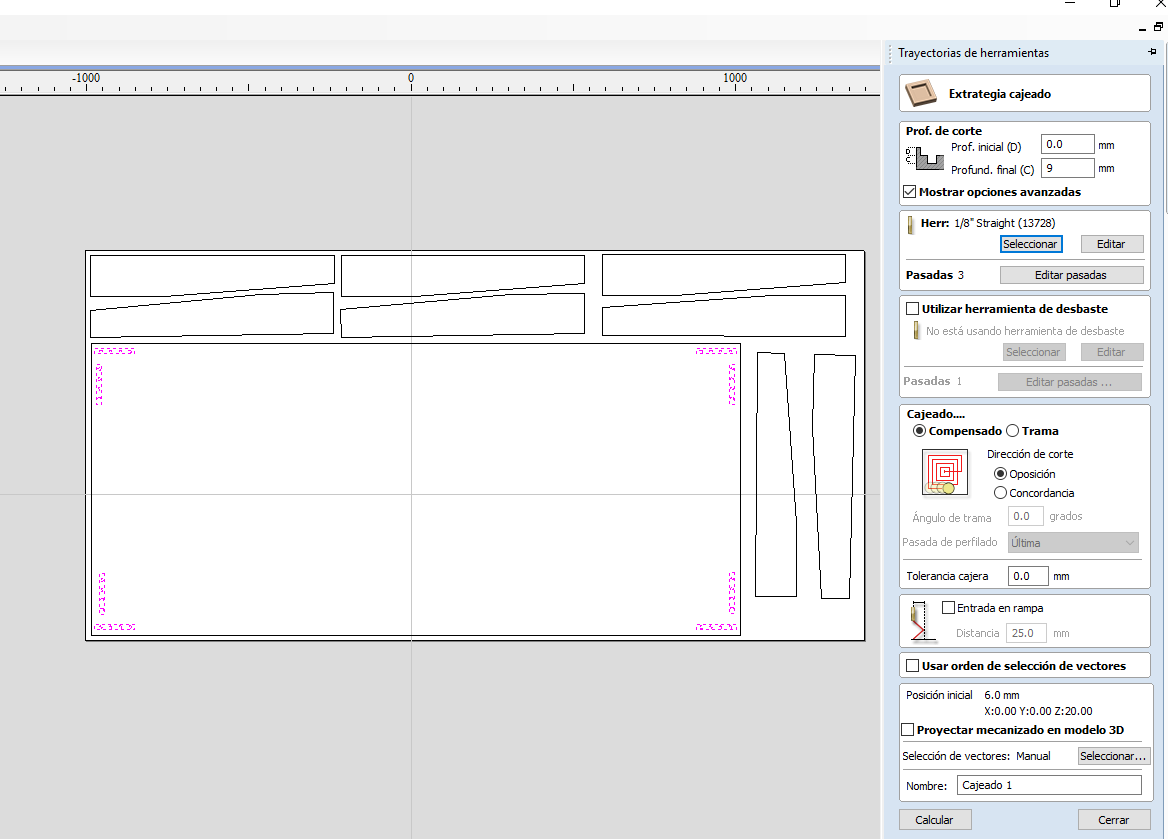The image size is (1168, 839).
Task: Check Usar orden de selección de vectores
Action: tap(912, 665)
